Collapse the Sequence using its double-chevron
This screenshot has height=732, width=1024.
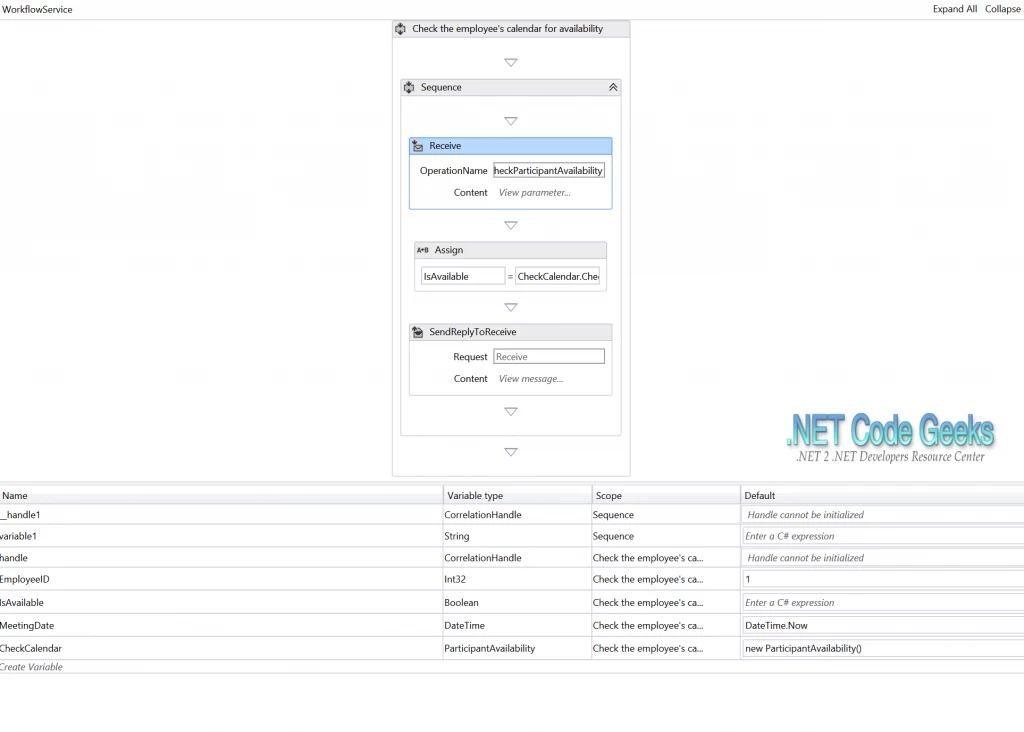(x=613, y=87)
